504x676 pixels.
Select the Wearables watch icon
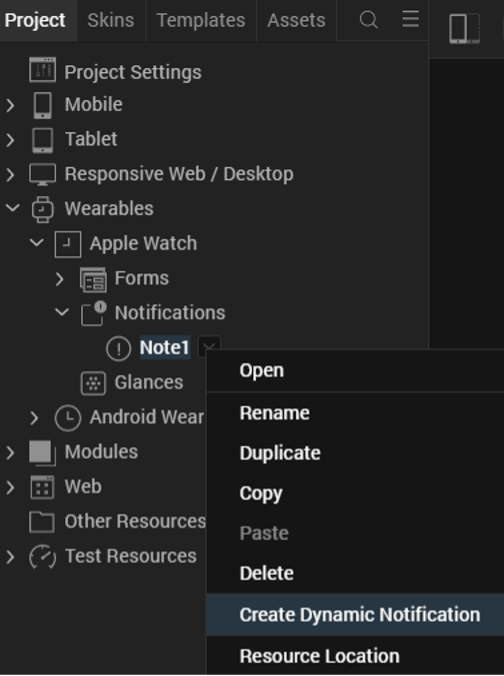click(42, 210)
